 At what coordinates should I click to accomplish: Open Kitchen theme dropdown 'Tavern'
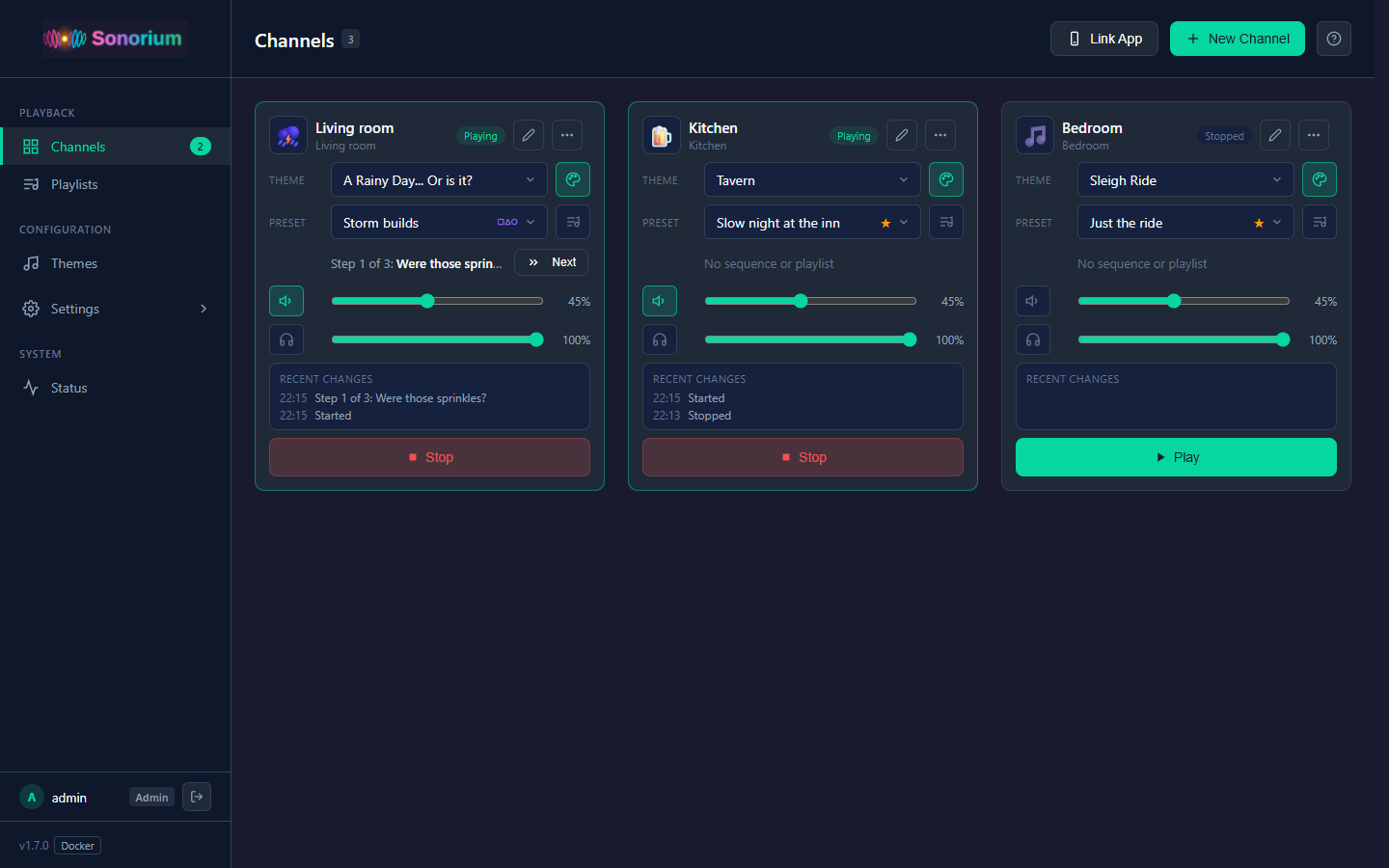(x=812, y=179)
